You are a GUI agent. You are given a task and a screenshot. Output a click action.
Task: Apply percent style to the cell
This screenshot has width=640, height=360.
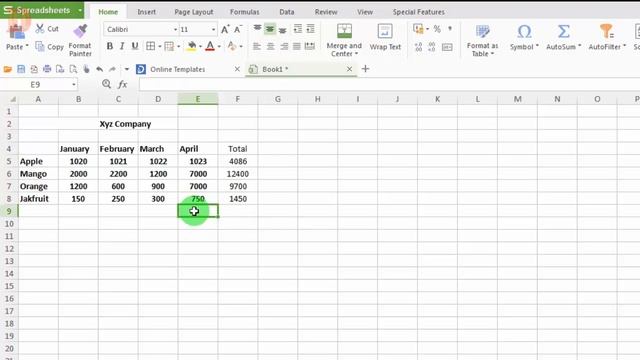pyautogui.click(x=437, y=29)
